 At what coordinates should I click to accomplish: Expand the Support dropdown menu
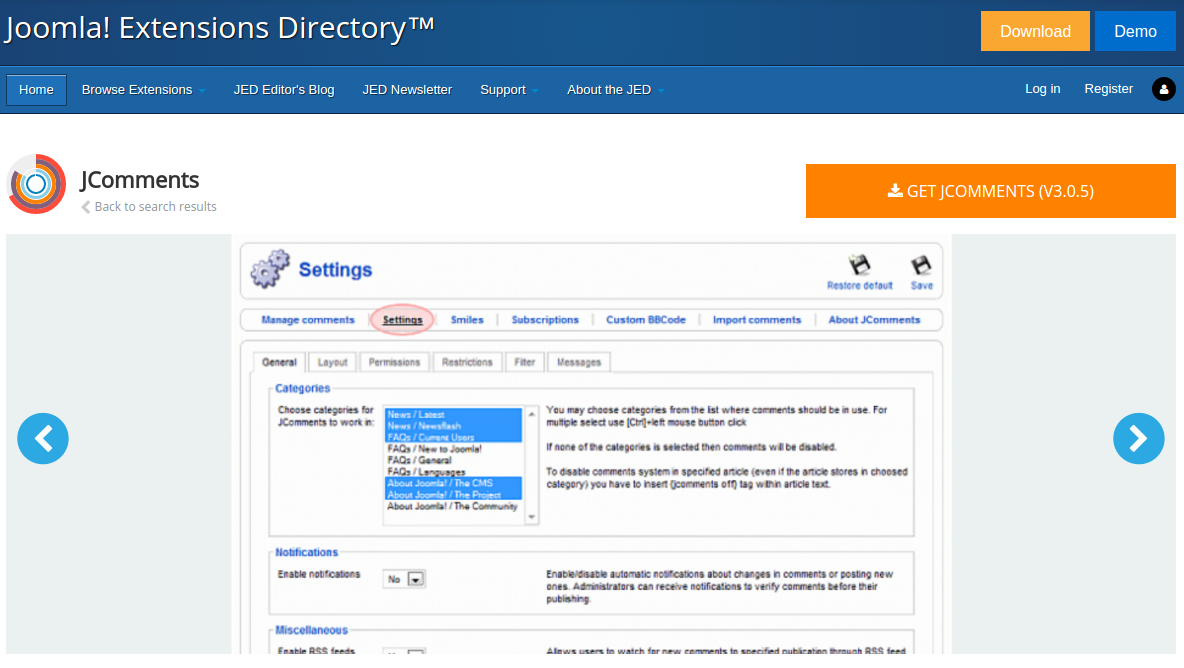point(509,90)
